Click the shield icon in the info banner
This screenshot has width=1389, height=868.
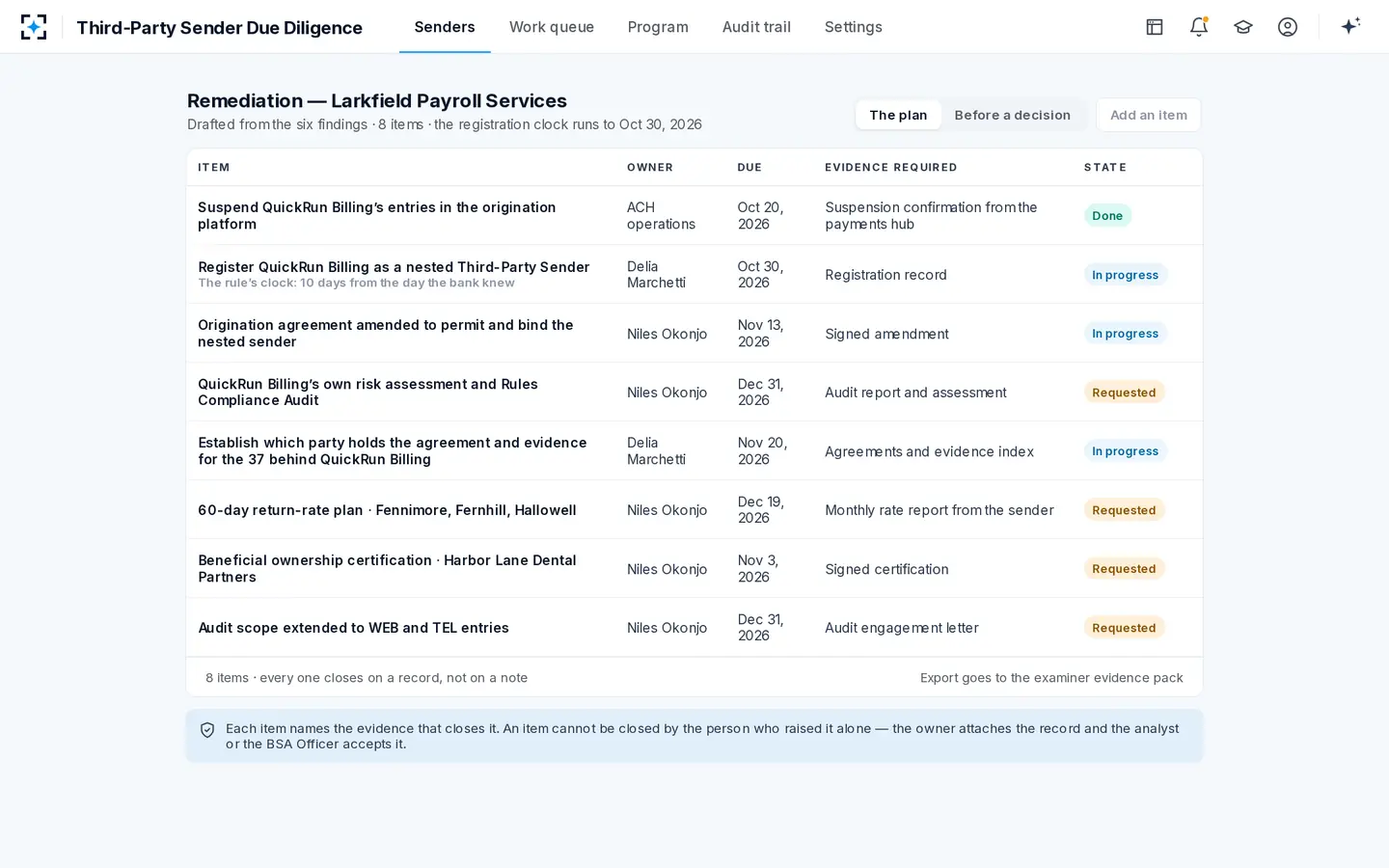[x=207, y=730]
